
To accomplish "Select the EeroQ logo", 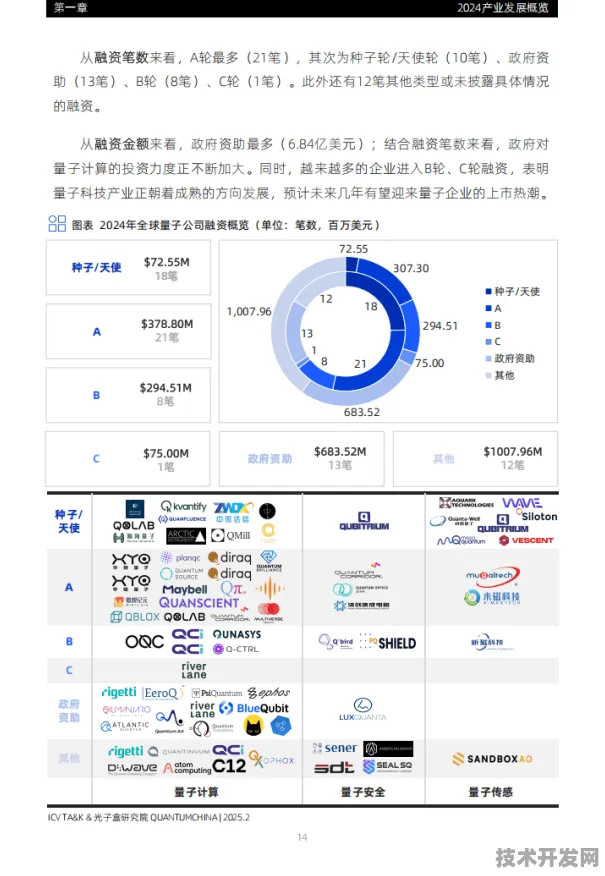I will click(x=163, y=693).
